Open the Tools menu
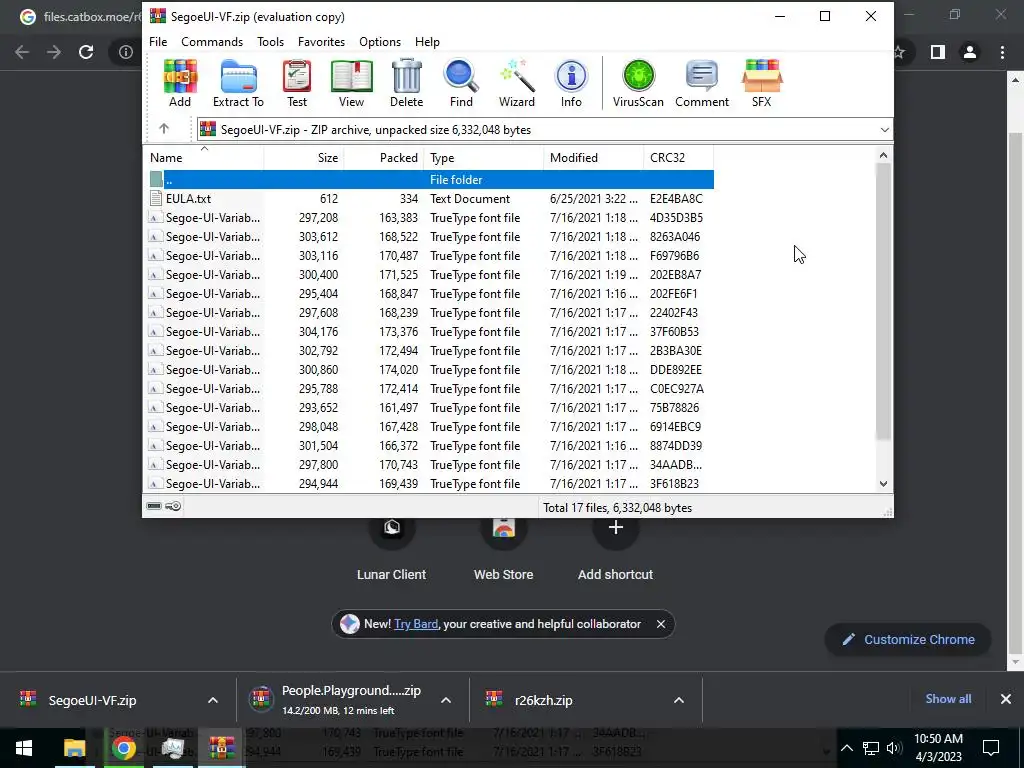This screenshot has width=1024, height=768. (270, 42)
